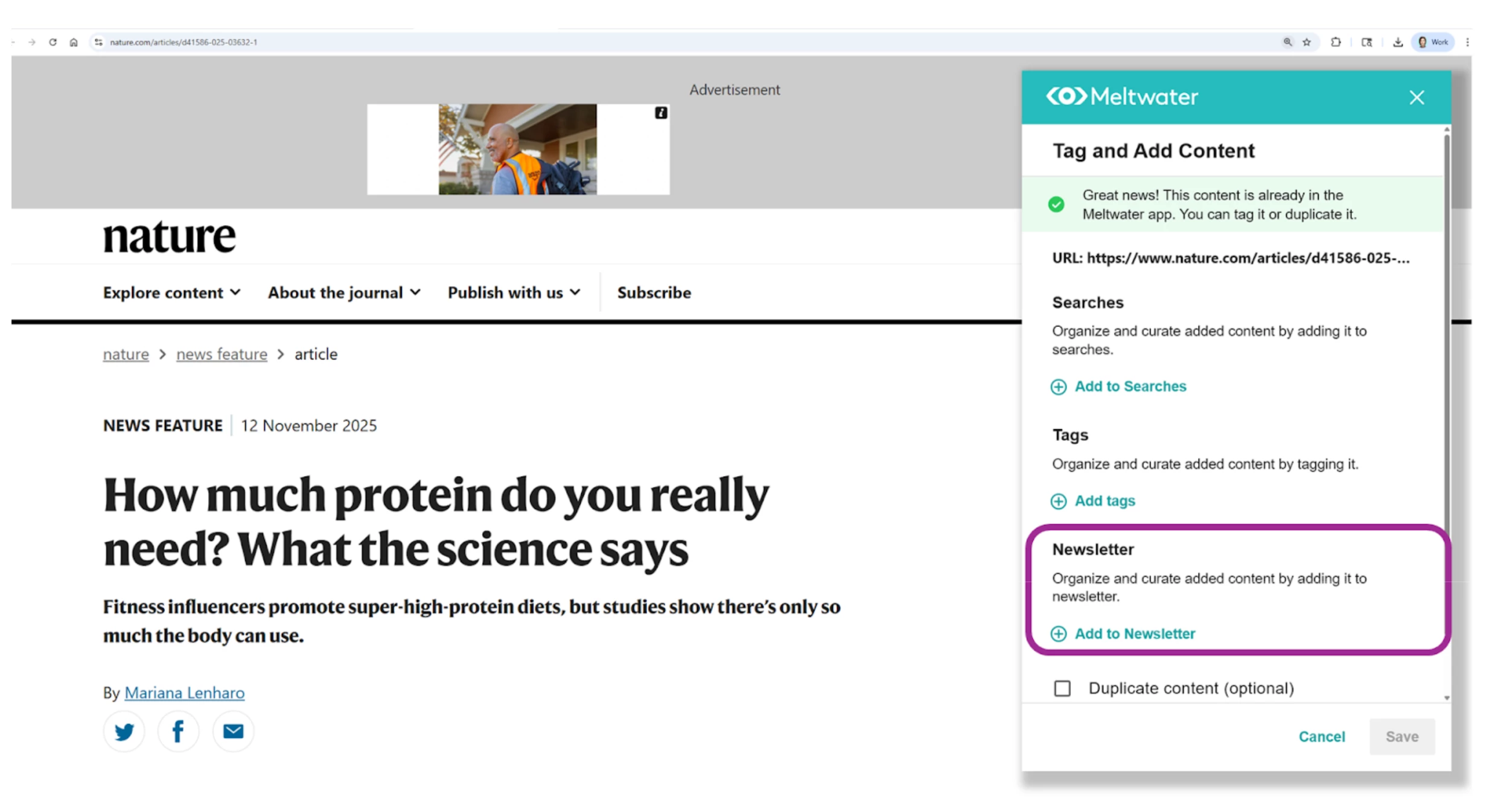Check the Duplicate content checkbox
Image resolution: width=1486 pixels, height=812 pixels.
click(x=1062, y=688)
